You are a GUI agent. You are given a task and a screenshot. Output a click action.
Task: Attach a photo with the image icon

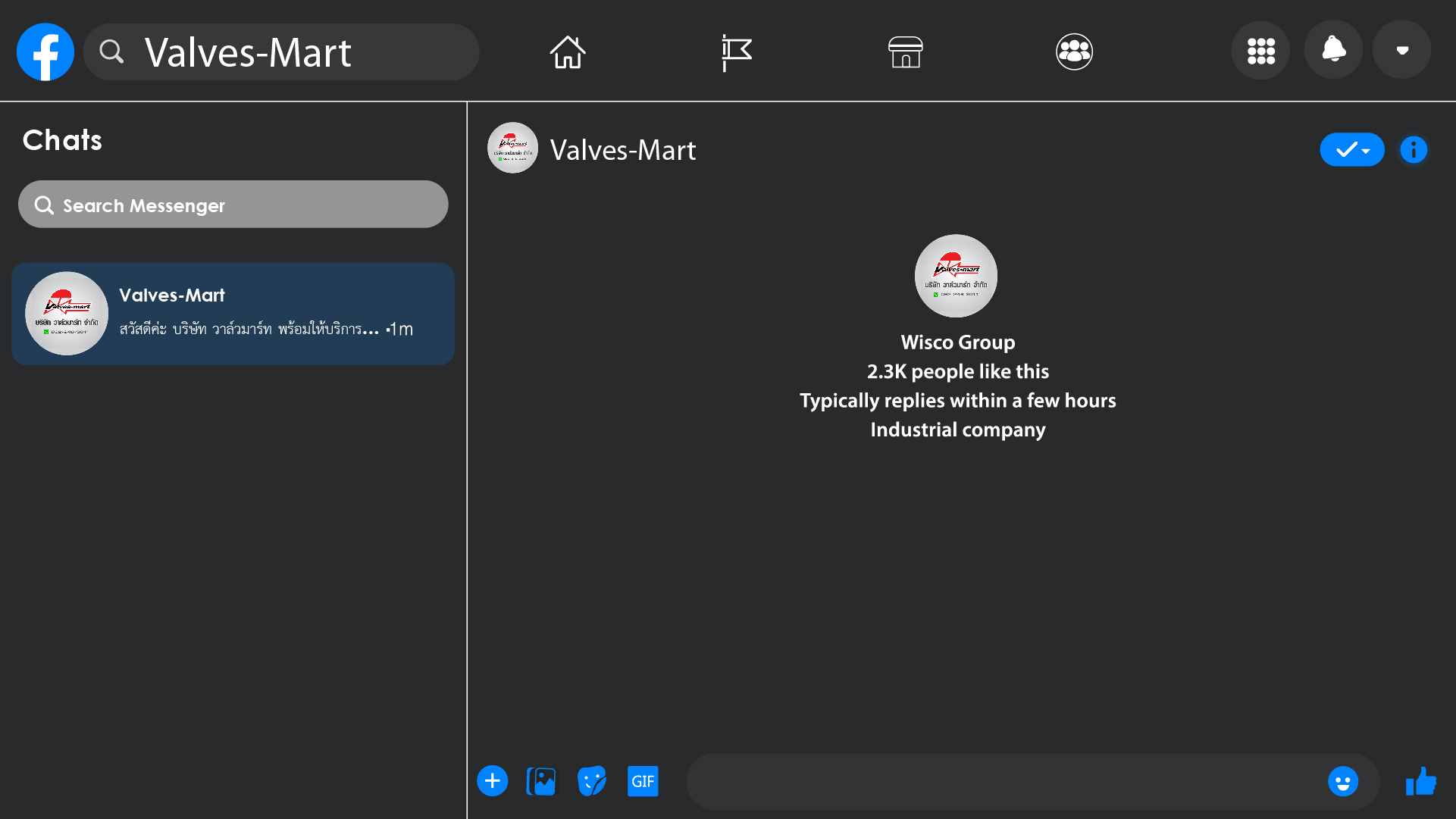coord(541,781)
